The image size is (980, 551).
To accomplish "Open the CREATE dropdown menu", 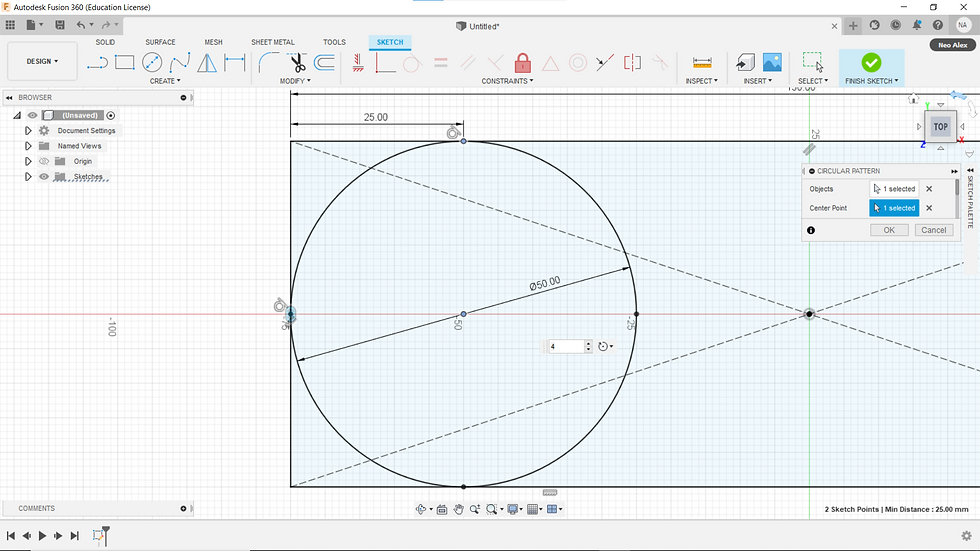I will click(165, 81).
